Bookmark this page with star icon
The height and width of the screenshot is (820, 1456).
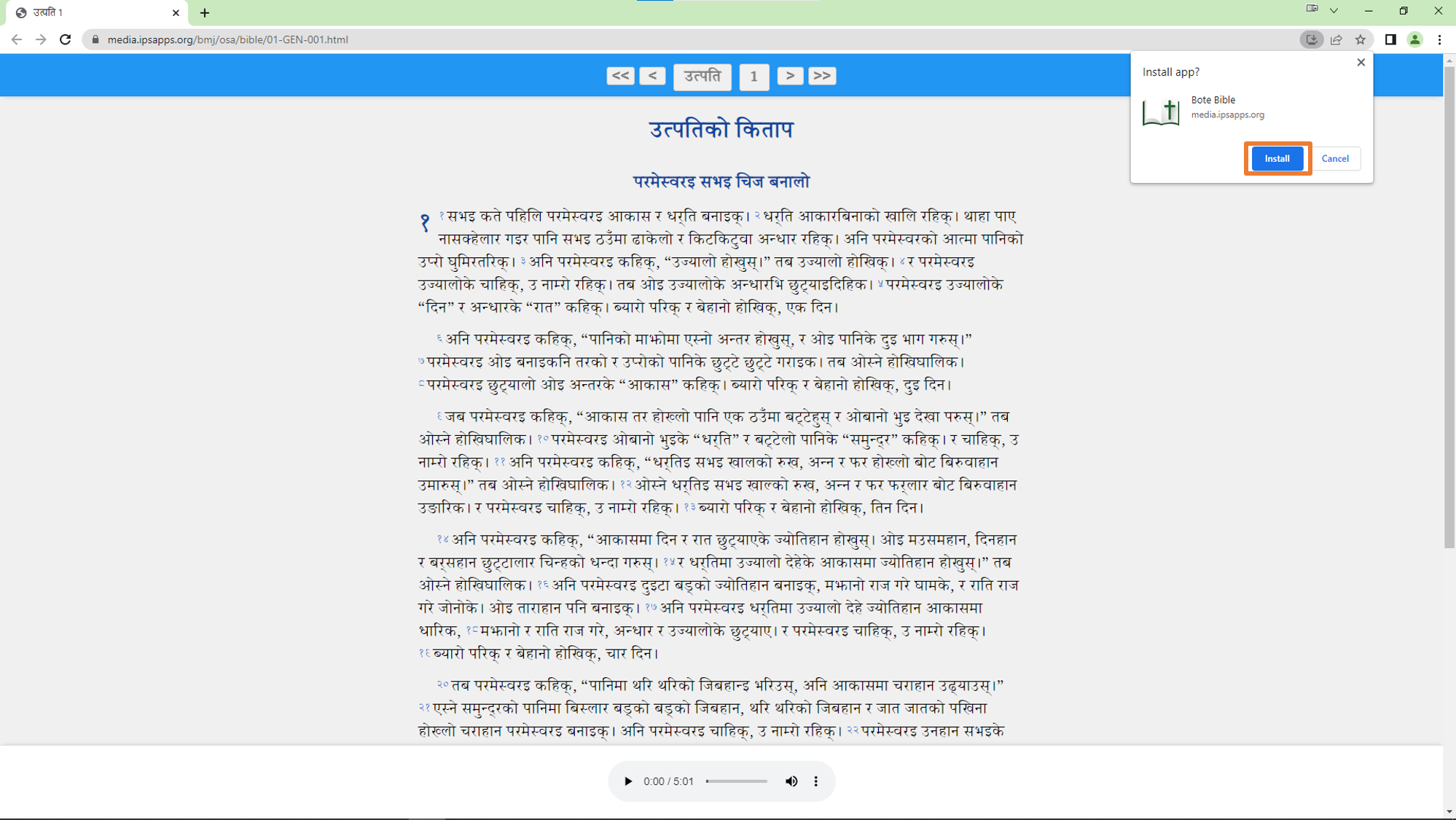[x=1361, y=39]
